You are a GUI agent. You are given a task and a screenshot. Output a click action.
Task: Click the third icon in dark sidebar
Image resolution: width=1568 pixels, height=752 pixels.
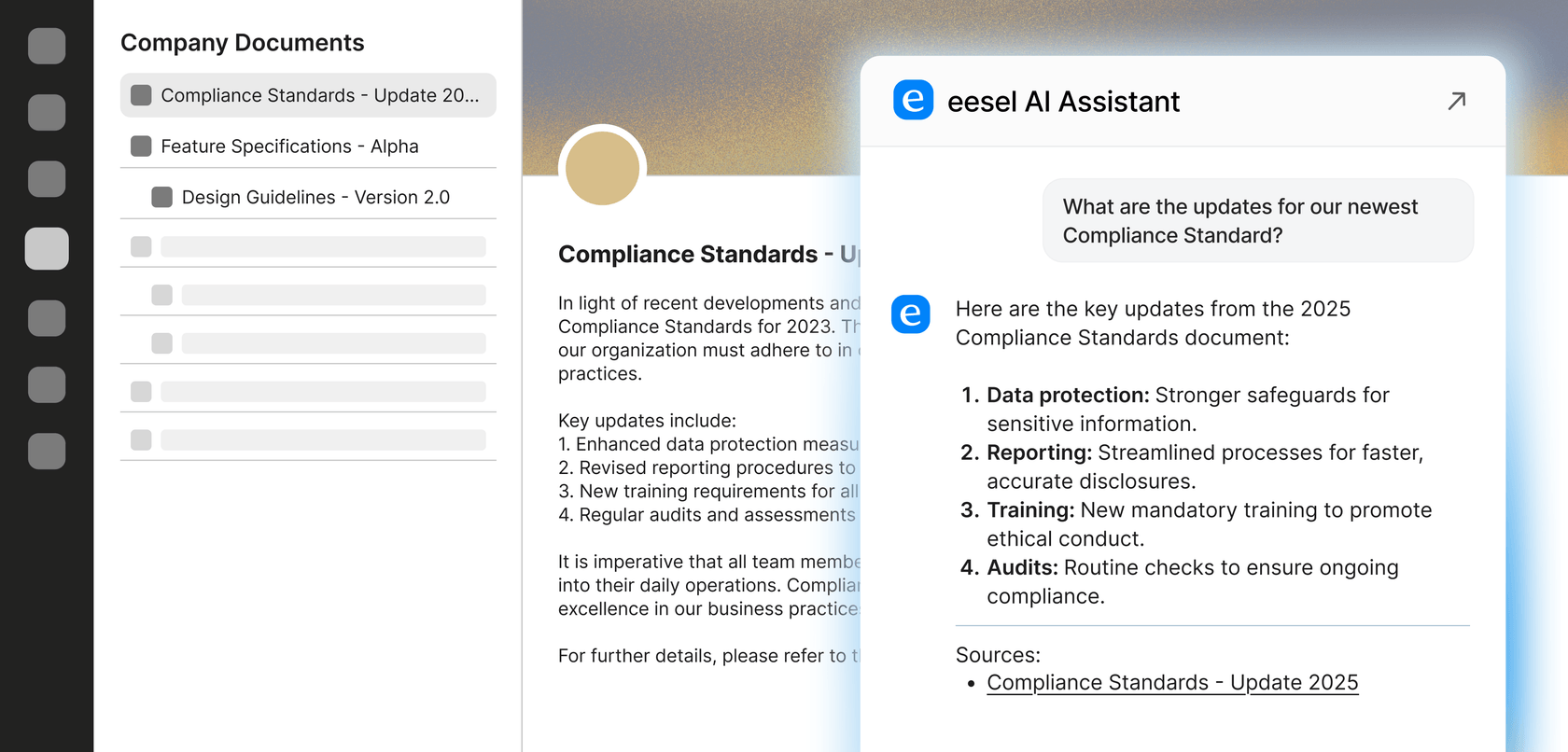pyautogui.click(x=47, y=179)
